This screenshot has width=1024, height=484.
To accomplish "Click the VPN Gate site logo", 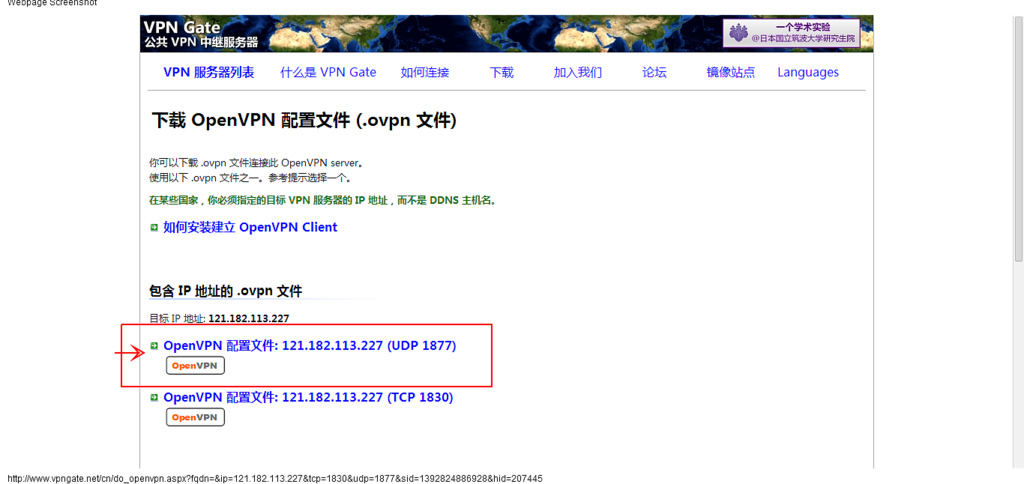I will click(200, 35).
